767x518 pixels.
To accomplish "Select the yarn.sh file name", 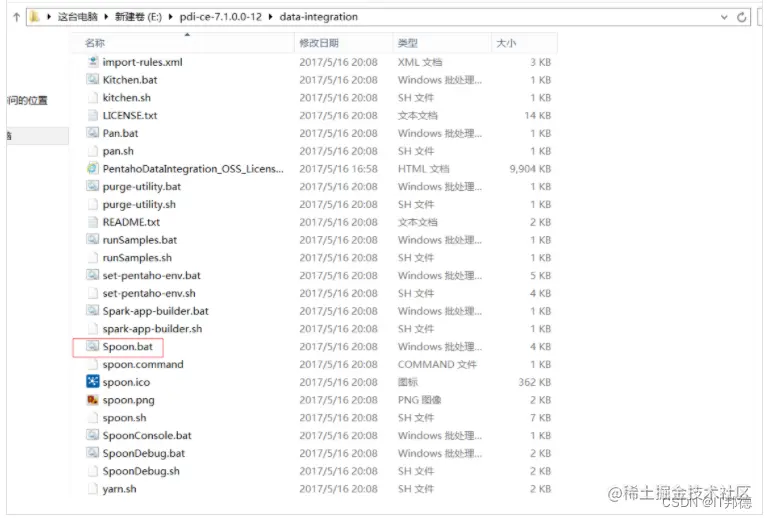I will [119, 489].
